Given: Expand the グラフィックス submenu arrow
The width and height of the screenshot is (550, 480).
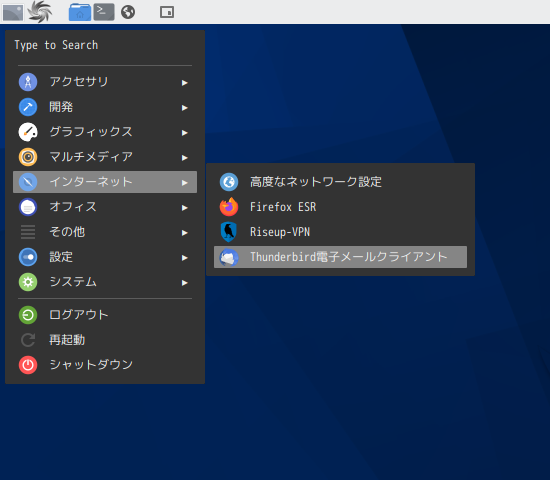Looking at the screenshot, I should (185, 133).
